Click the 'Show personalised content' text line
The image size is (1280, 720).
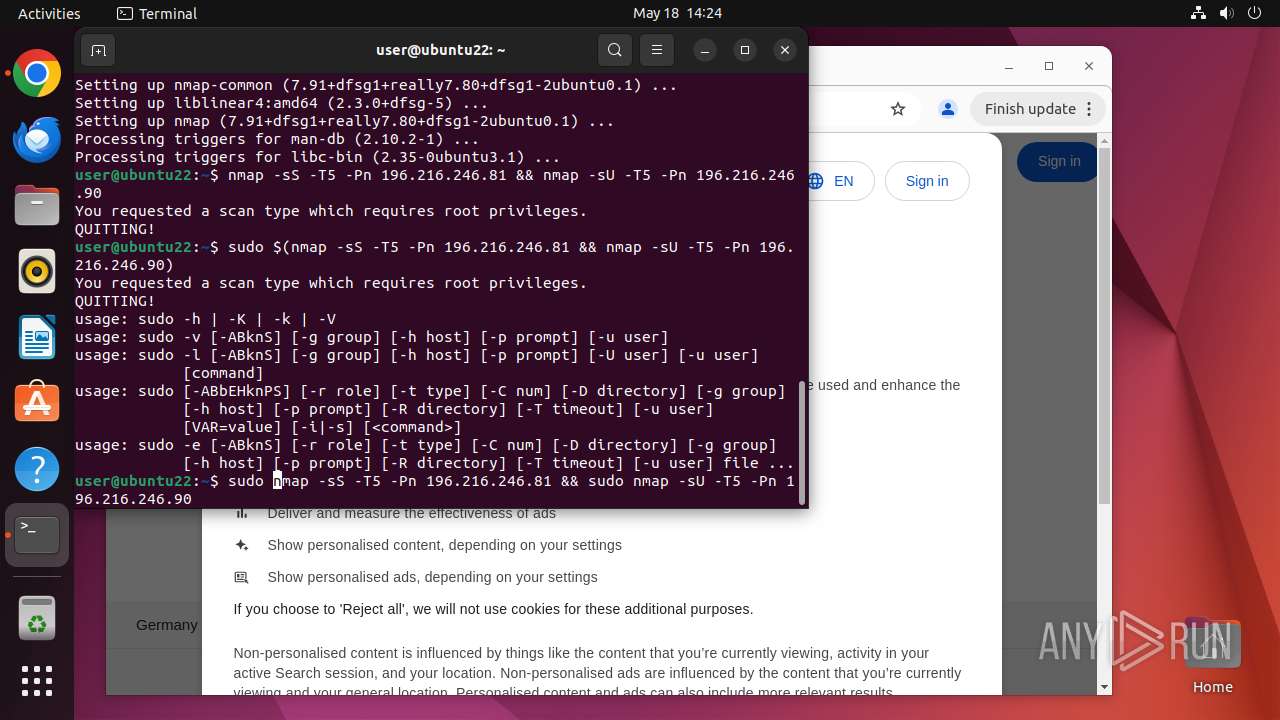pos(444,545)
